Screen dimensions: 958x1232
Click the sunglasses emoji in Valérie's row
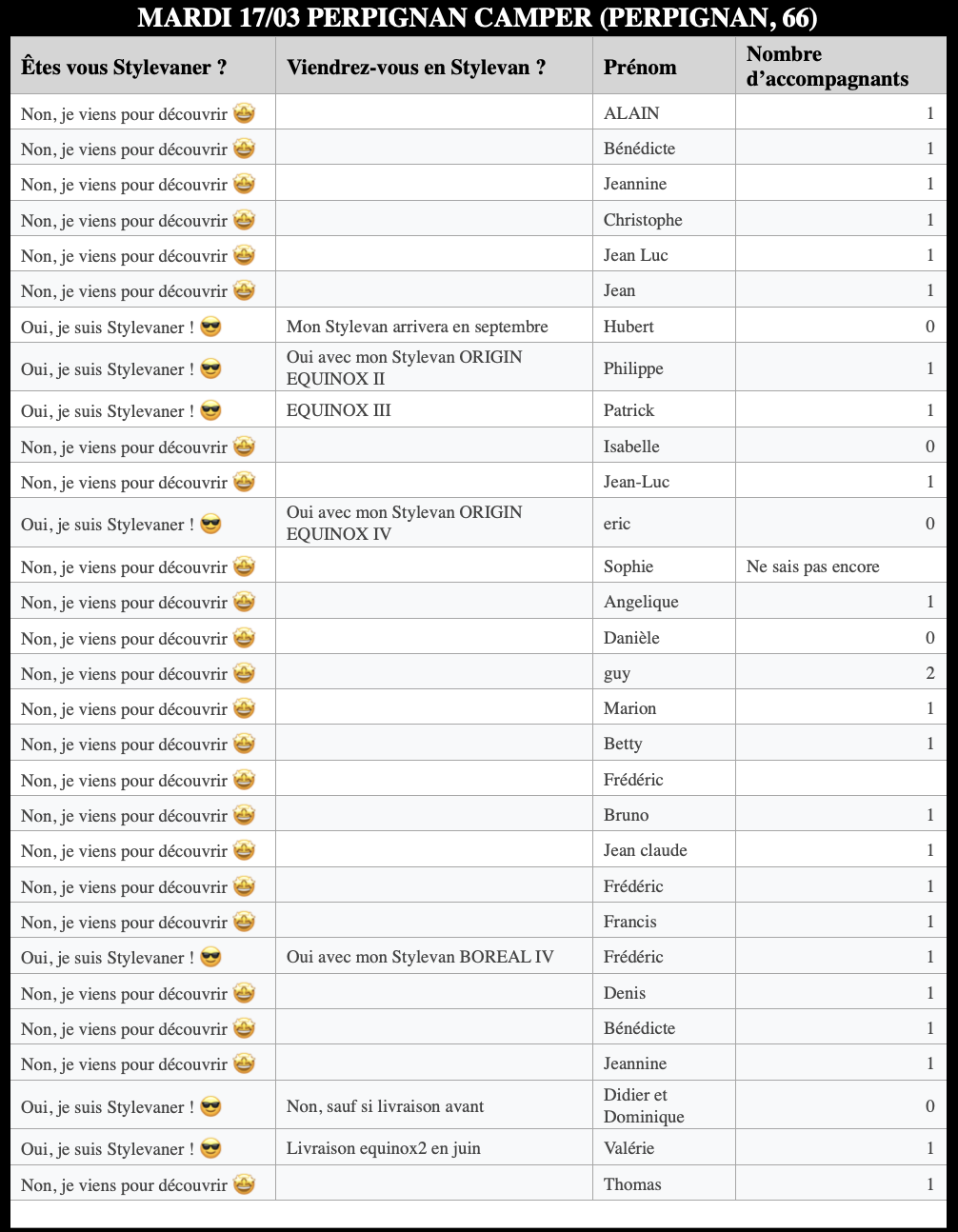tap(210, 1149)
